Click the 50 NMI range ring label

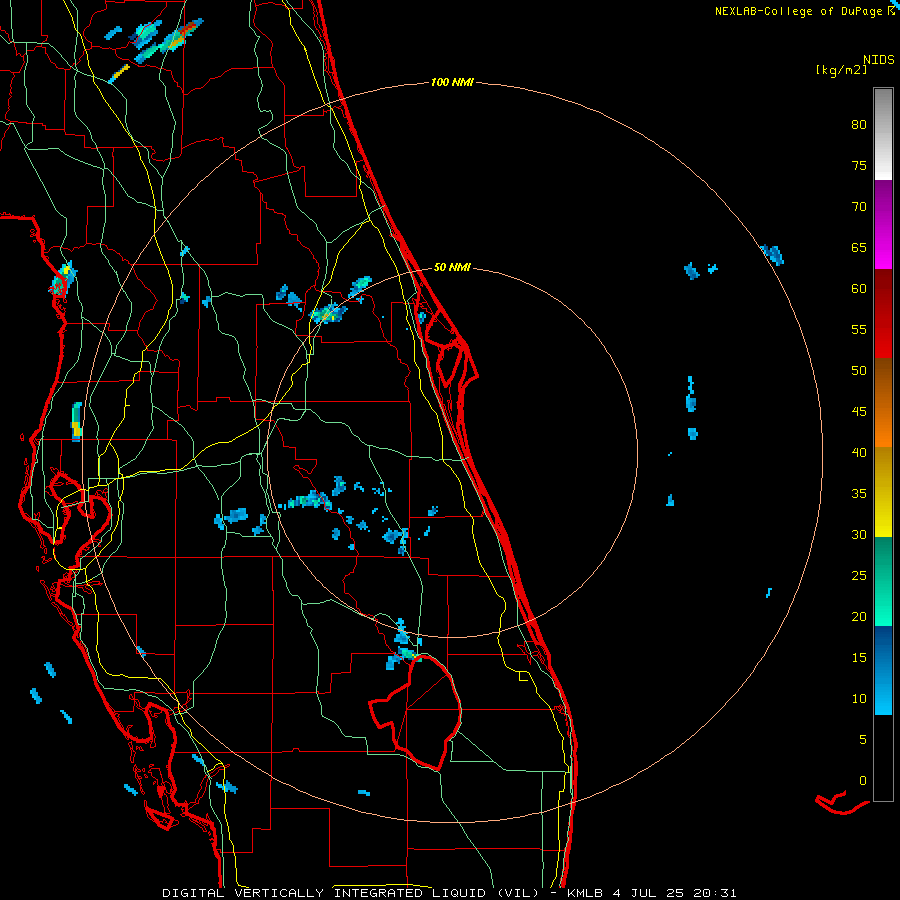coord(452,267)
